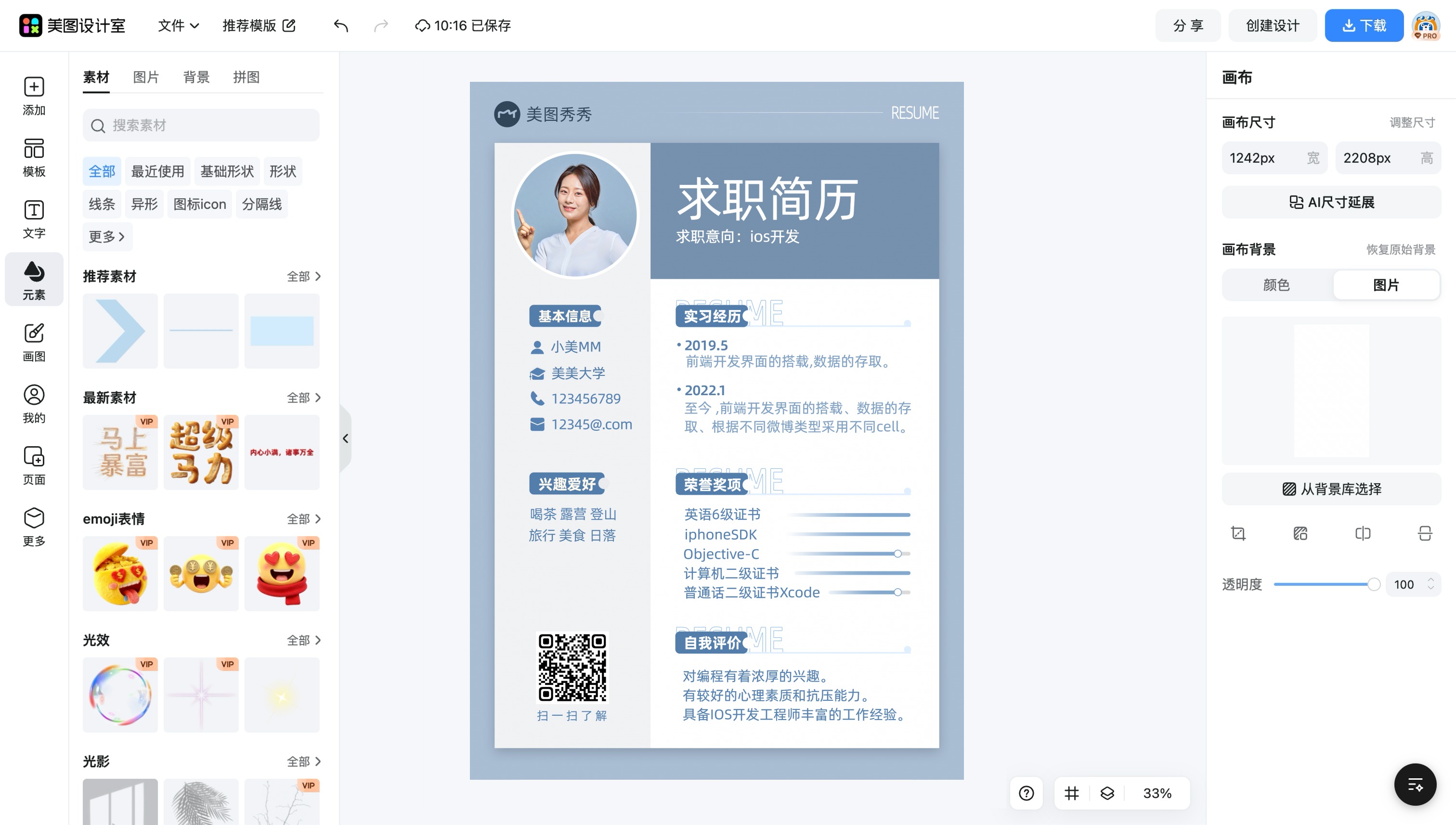Select the 分隔线 filter chip

click(x=262, y=204)
